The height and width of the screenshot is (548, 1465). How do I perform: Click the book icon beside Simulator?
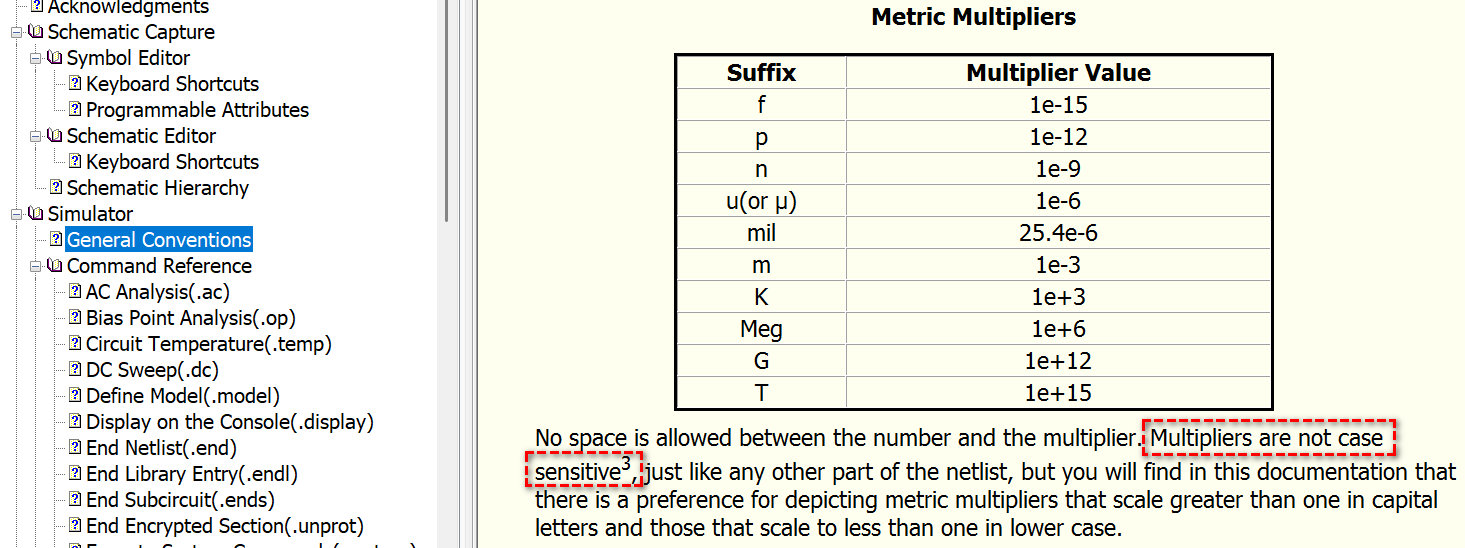tap(37, 214)
